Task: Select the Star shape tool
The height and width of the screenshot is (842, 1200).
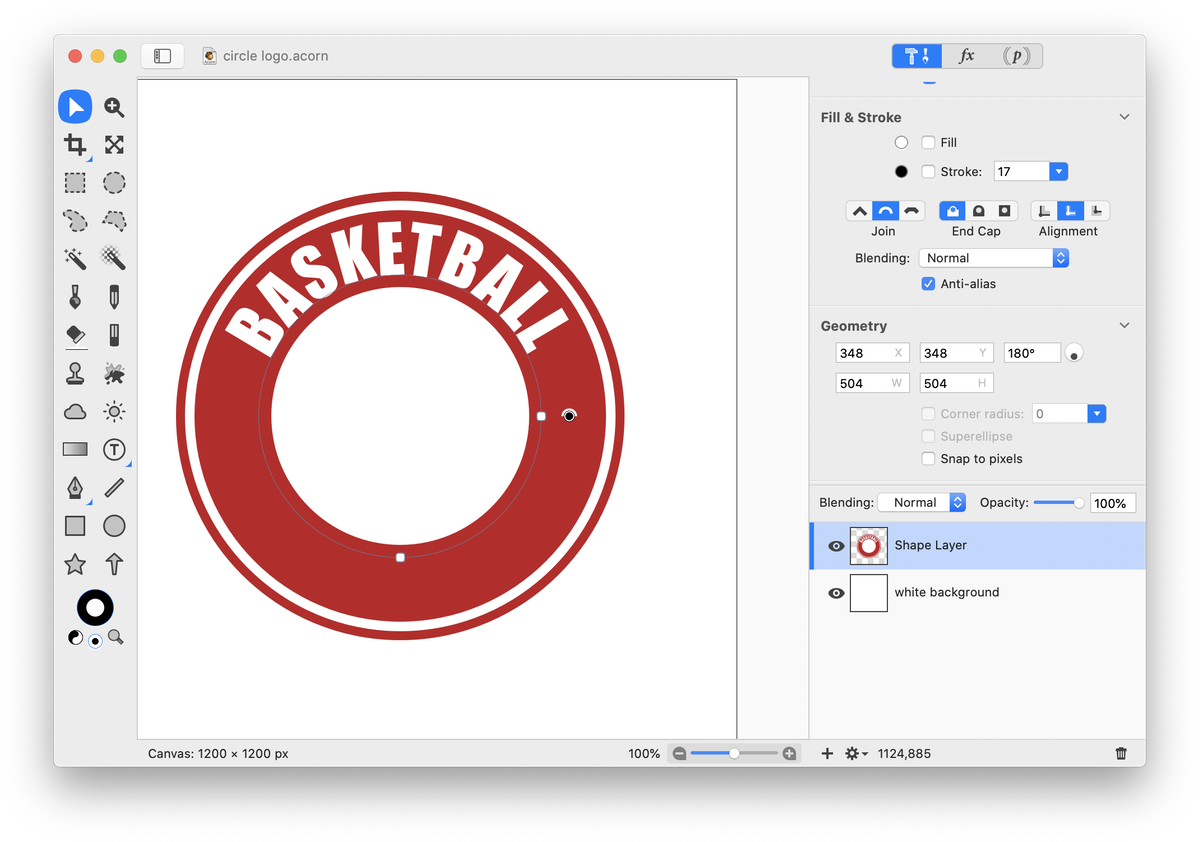Action: (x=75, y=564)
